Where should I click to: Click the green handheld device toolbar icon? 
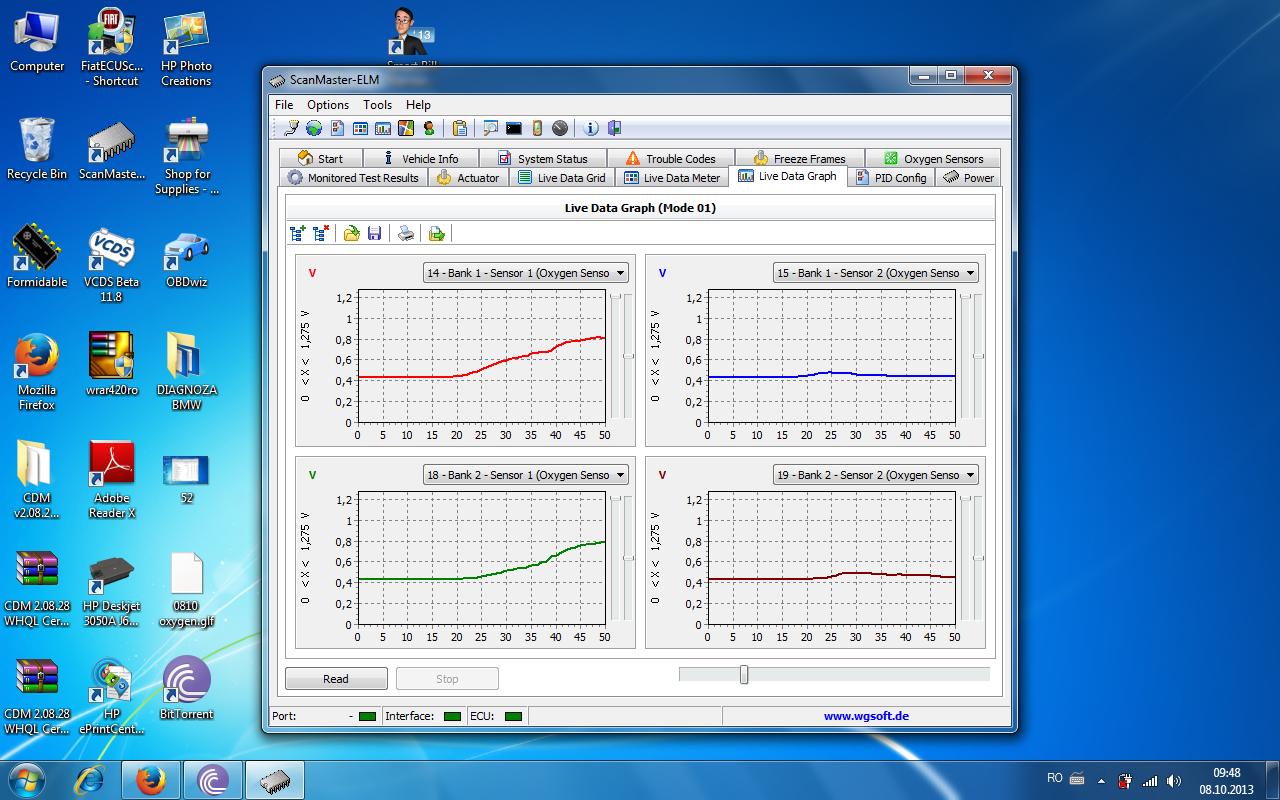(537, 128)
